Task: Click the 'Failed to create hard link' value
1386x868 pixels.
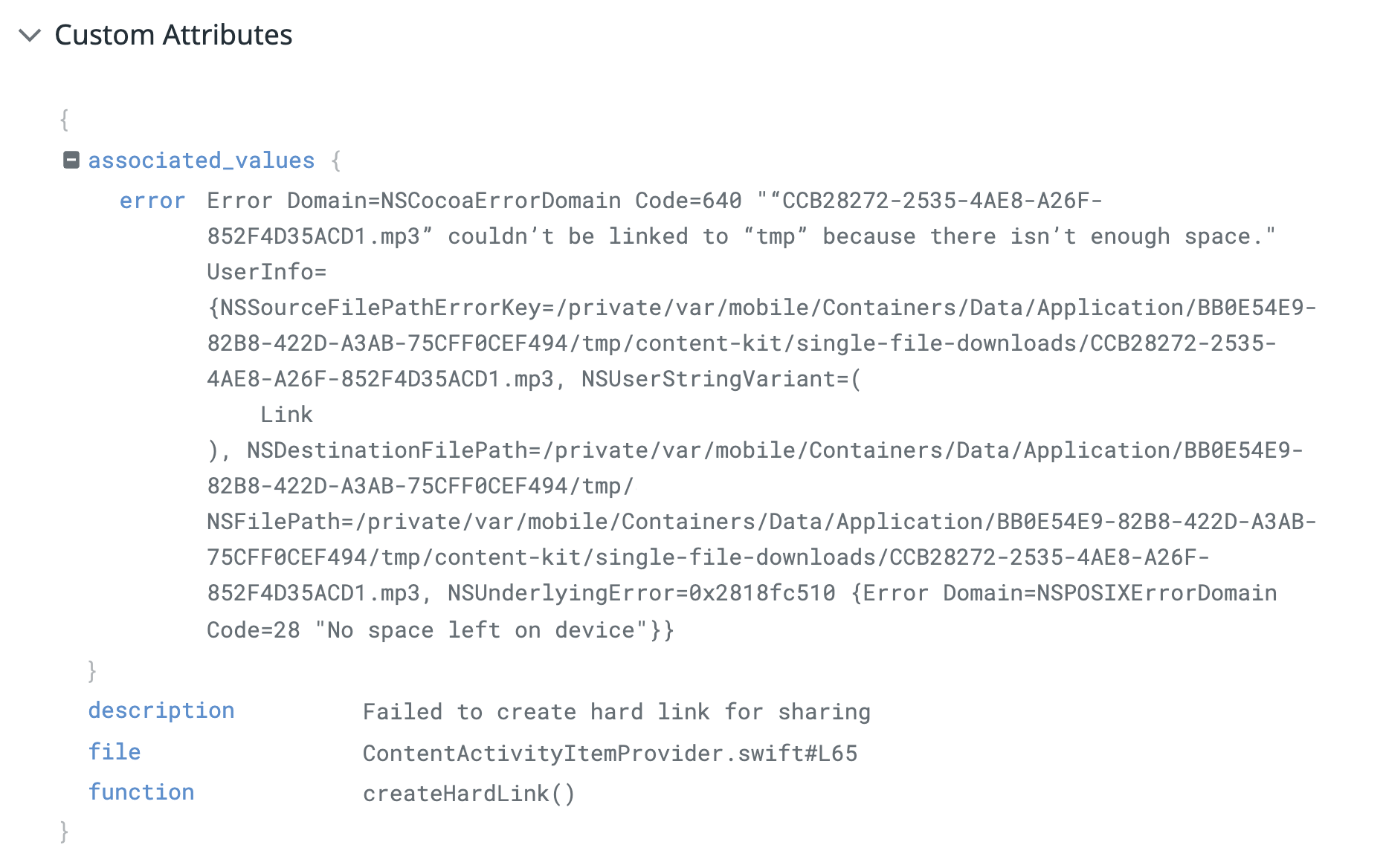Action: (x=616, y=712)
